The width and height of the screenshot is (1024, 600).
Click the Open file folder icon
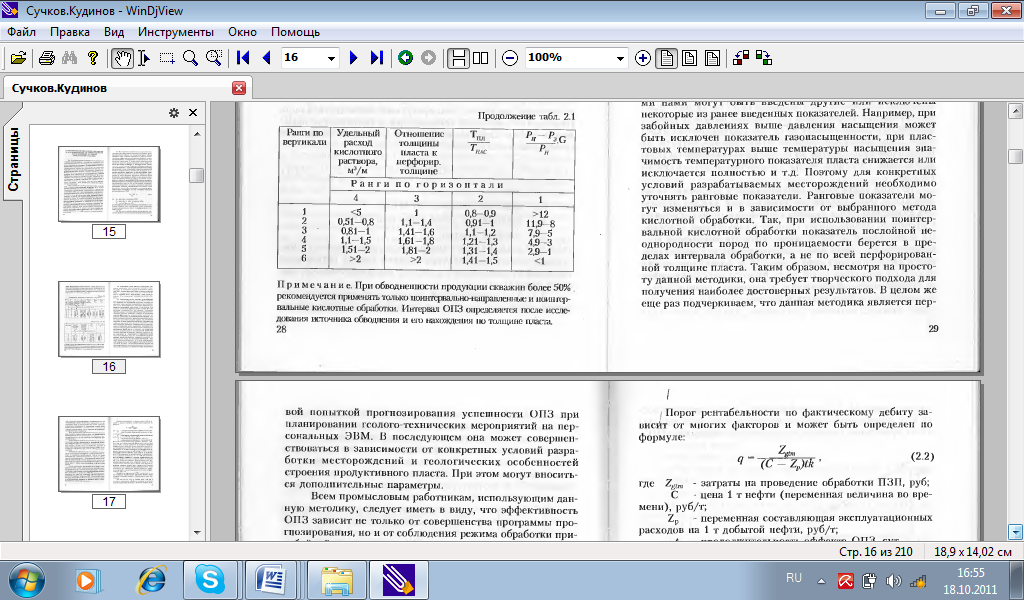tap(18, 58)
